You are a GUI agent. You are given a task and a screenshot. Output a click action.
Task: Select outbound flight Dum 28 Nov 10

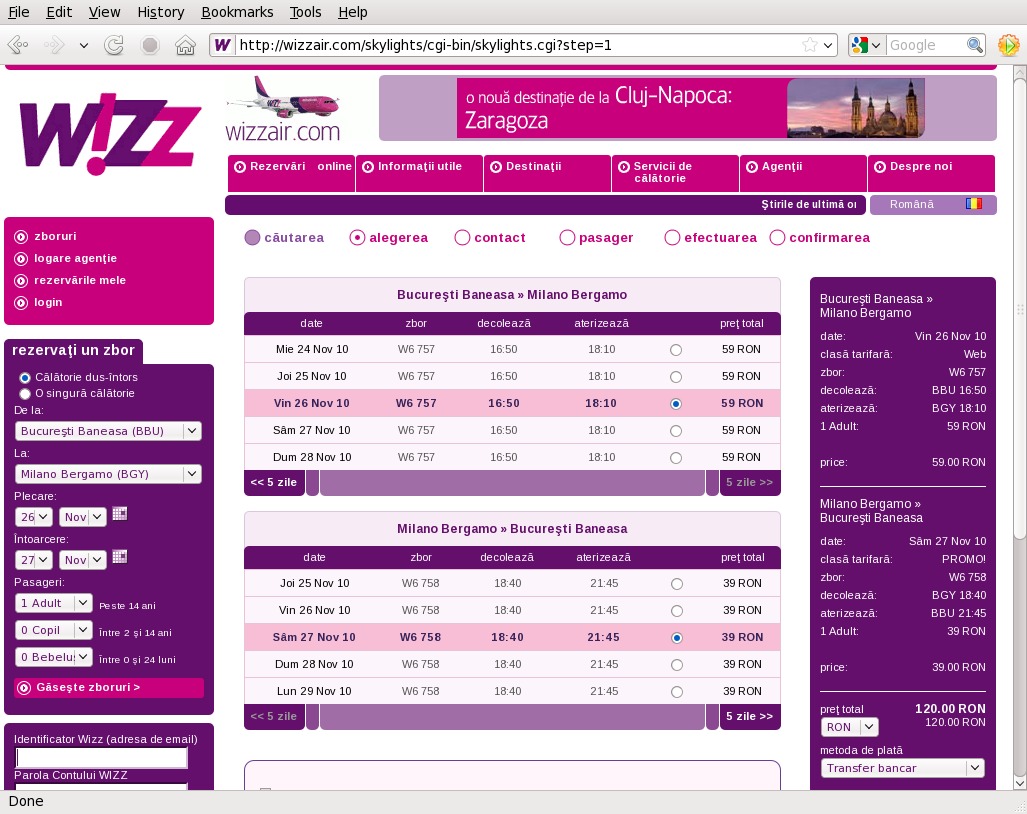pyautogui.click(x=676, y=458)
